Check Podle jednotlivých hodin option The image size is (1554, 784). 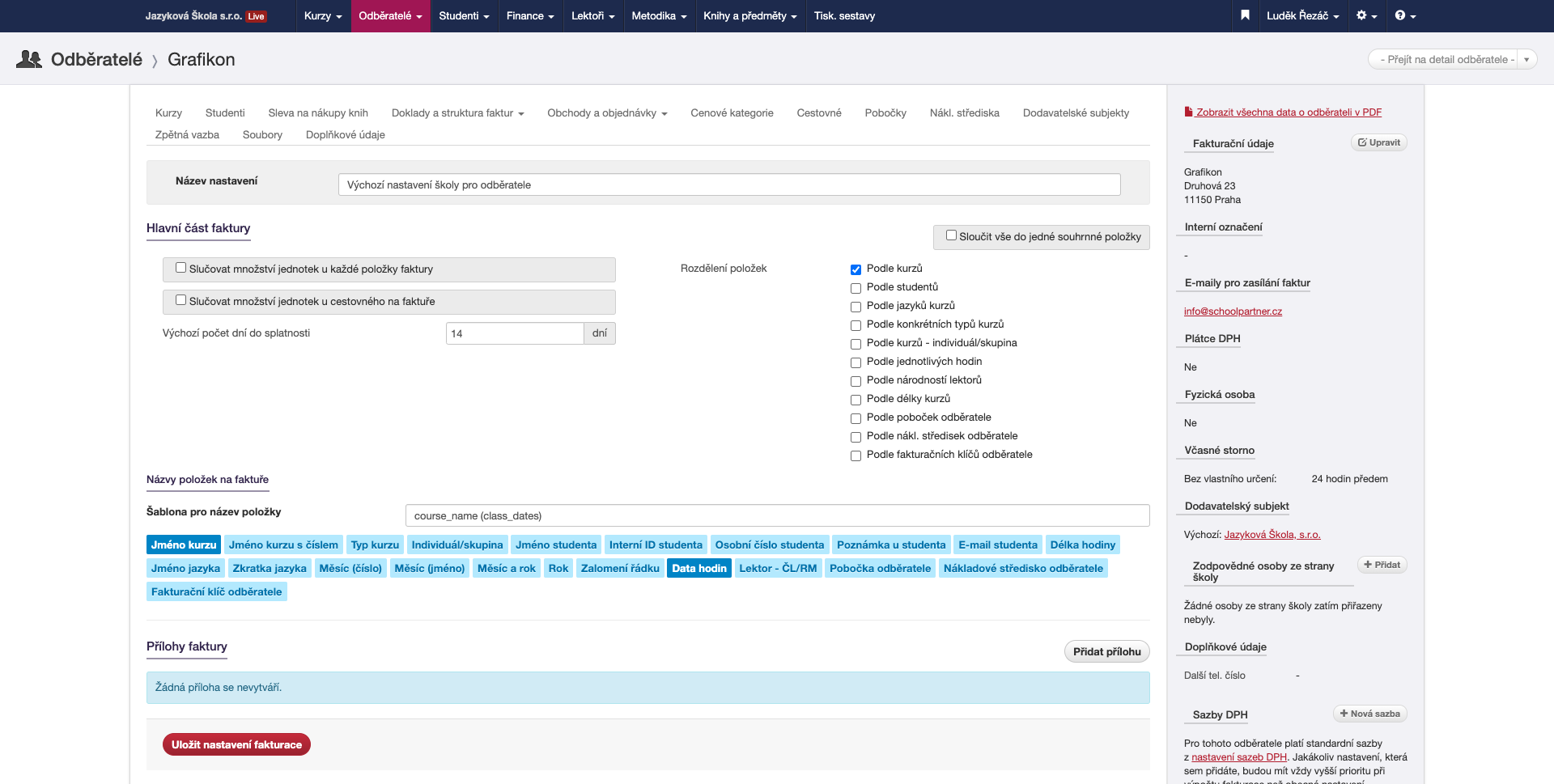pos(856,362)
